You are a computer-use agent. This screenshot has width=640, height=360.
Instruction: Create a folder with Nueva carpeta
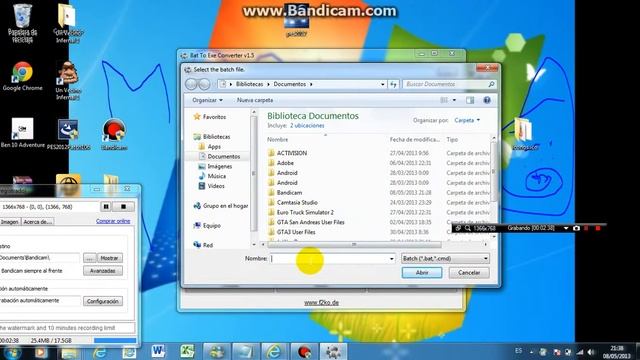[255, 100]
